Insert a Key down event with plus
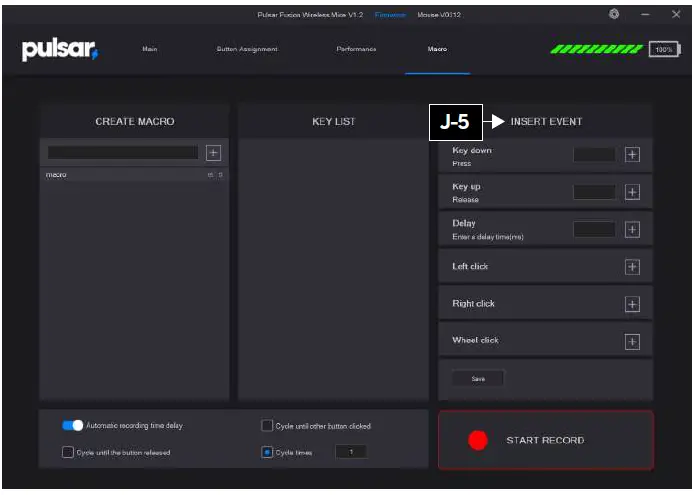Screen dimensions: 698x495 point(632,155)
